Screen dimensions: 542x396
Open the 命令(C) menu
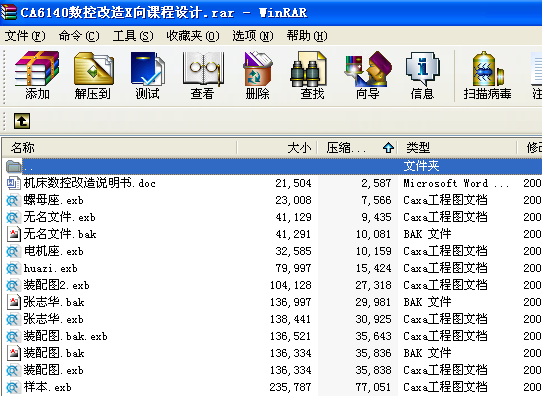pyautogui.click(x=79, y=36)
